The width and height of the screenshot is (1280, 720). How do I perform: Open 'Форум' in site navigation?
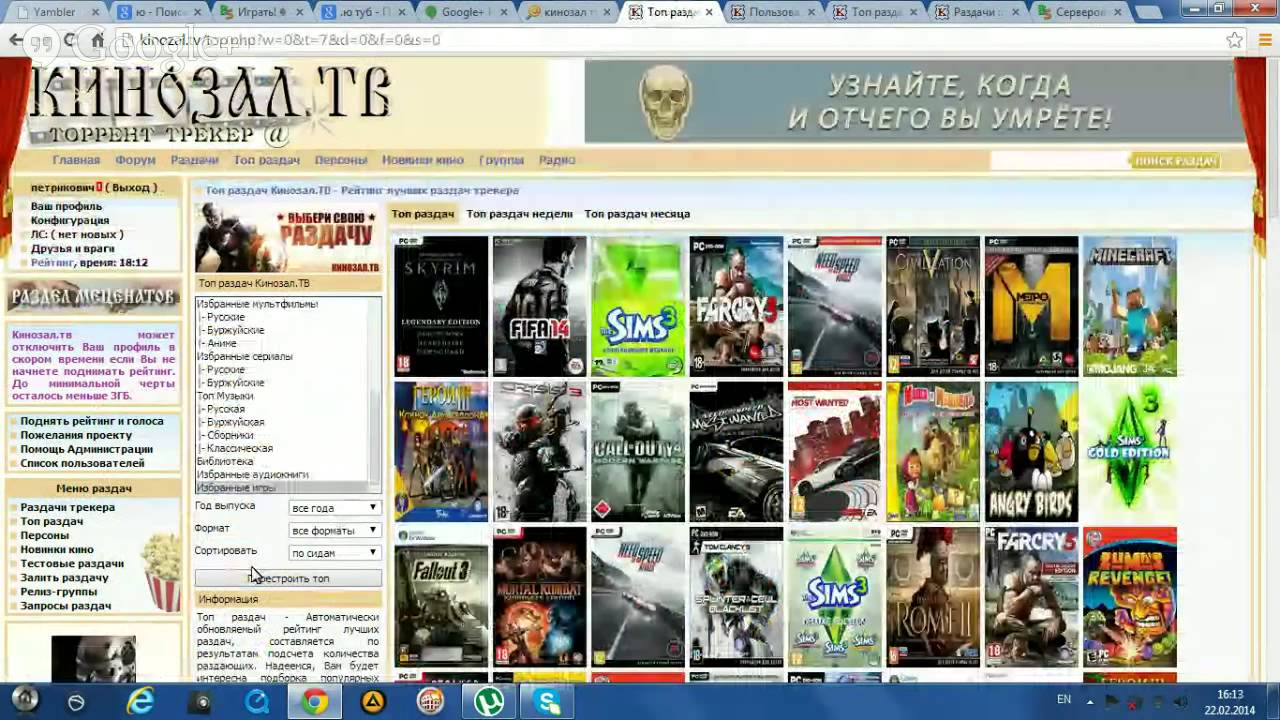pos(135,160)
